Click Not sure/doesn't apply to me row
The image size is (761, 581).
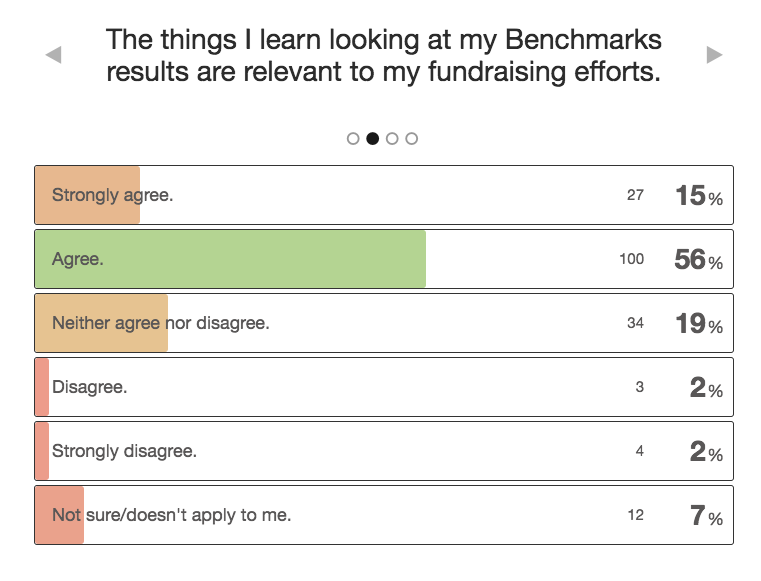(384, 515)
